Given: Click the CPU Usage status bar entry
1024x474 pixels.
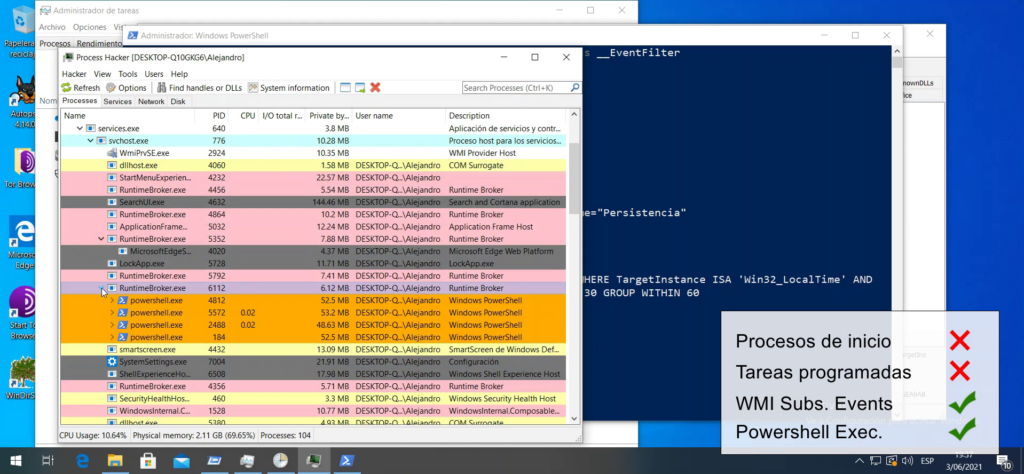Looking at the screenshot, I should coord(93,435).
